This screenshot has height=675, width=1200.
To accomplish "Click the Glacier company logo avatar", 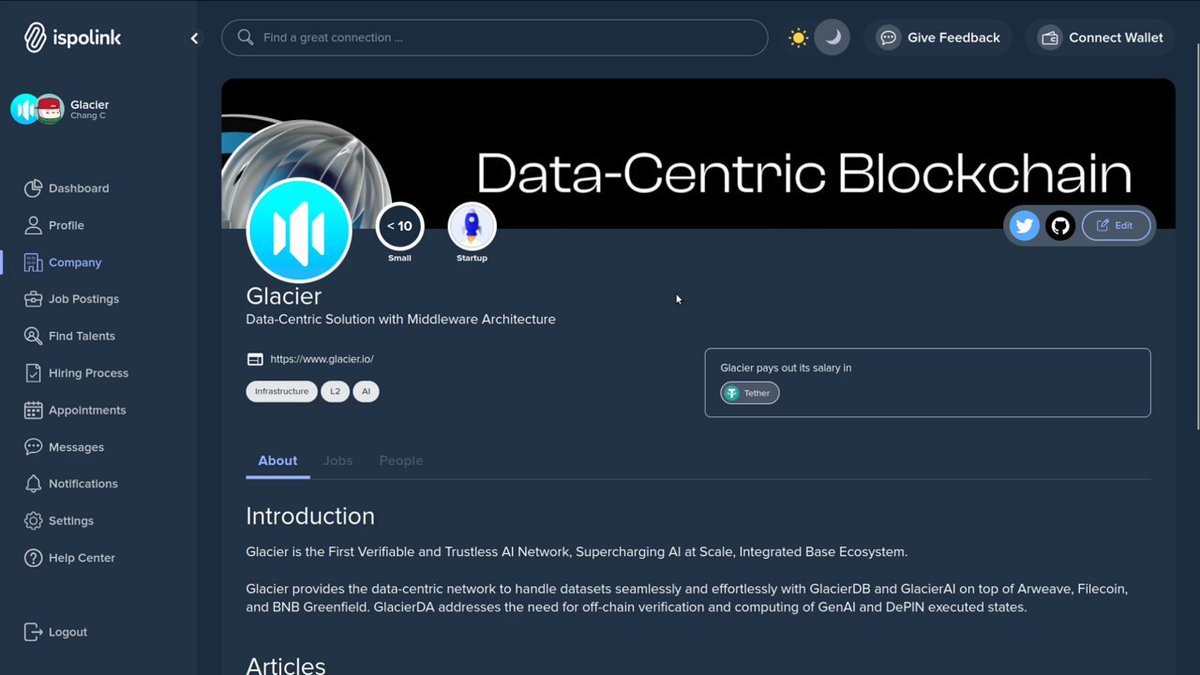I will click(299, 231).
